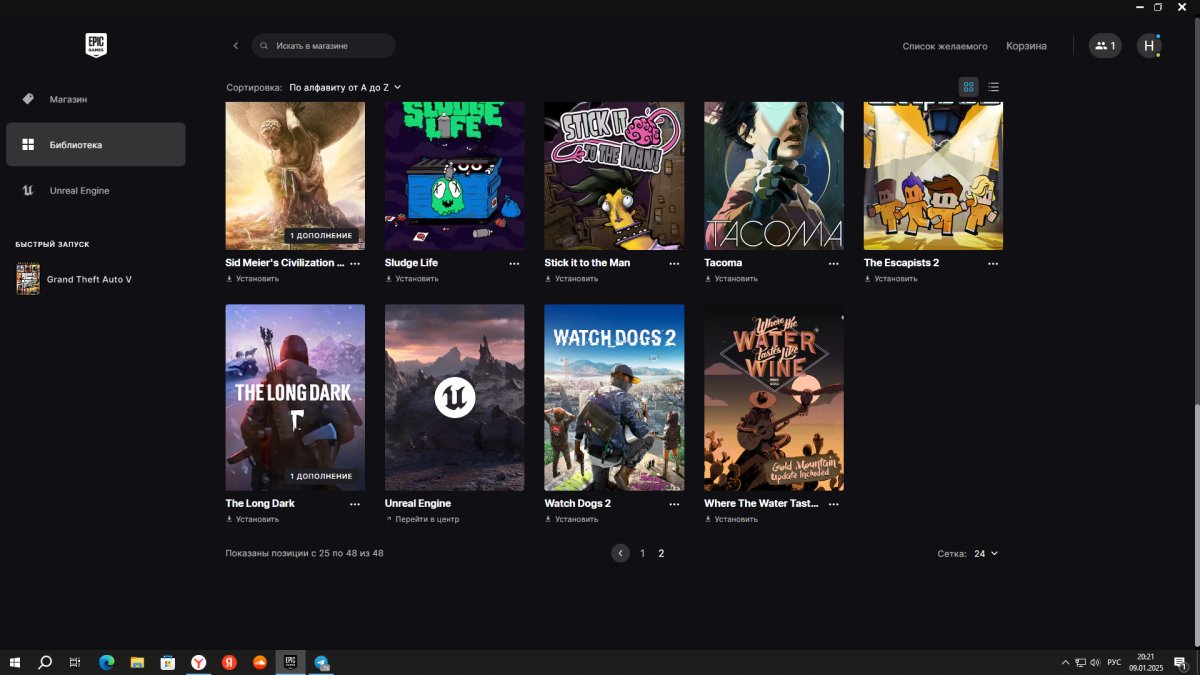Open Telegram from taskbar

click(x=322, y=663)
